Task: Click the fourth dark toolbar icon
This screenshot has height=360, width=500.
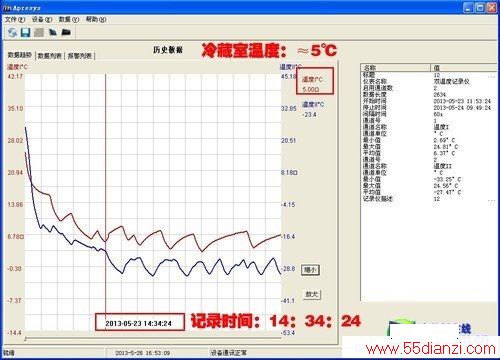Action: [53, 32]
